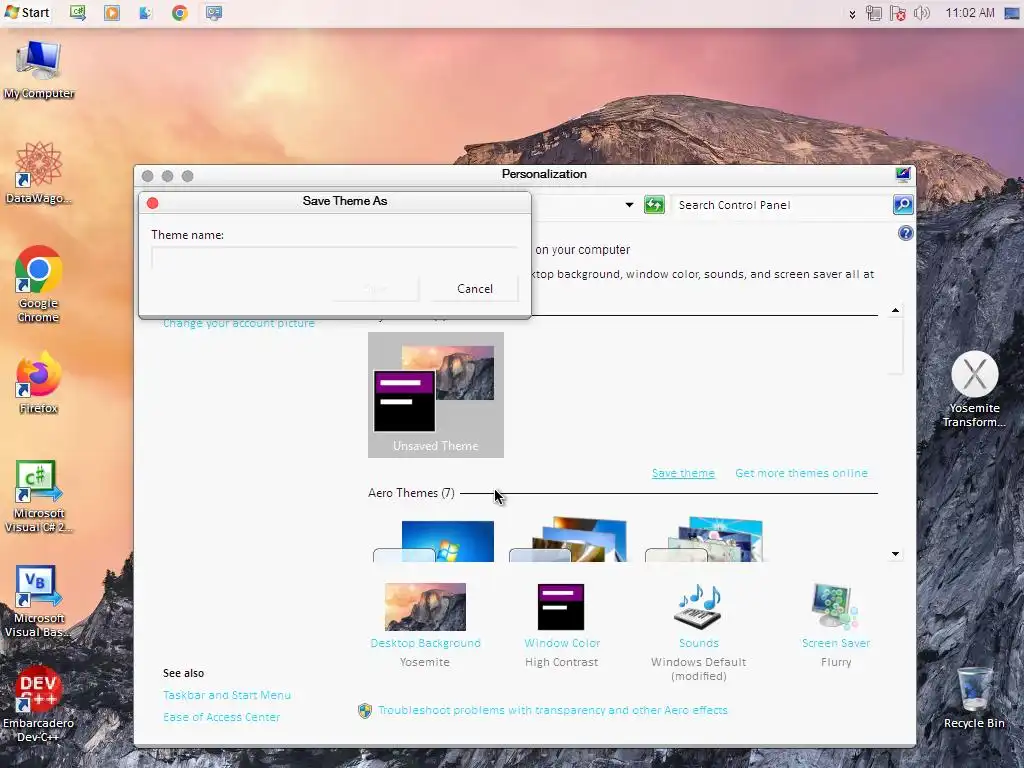
Task: Select the My Computer desktop icon
Action: click(x=39, y=70)
